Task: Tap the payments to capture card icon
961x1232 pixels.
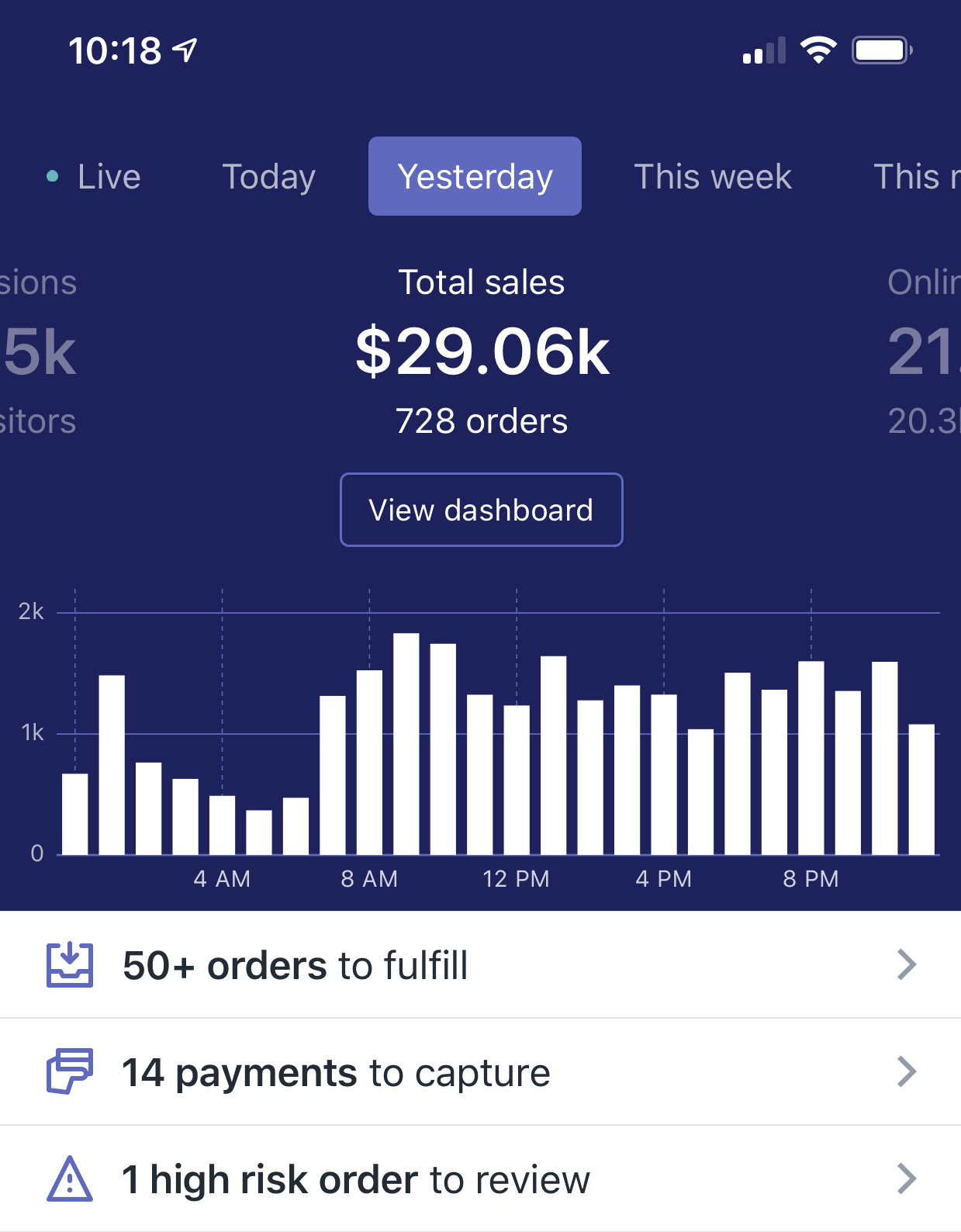Action: (70, 1071)
